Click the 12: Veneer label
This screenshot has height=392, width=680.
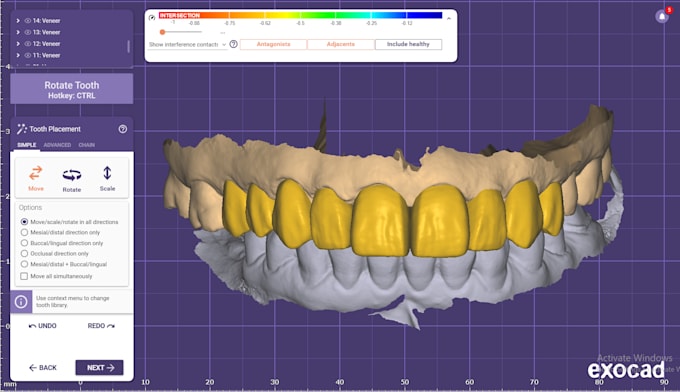point(46,44)
